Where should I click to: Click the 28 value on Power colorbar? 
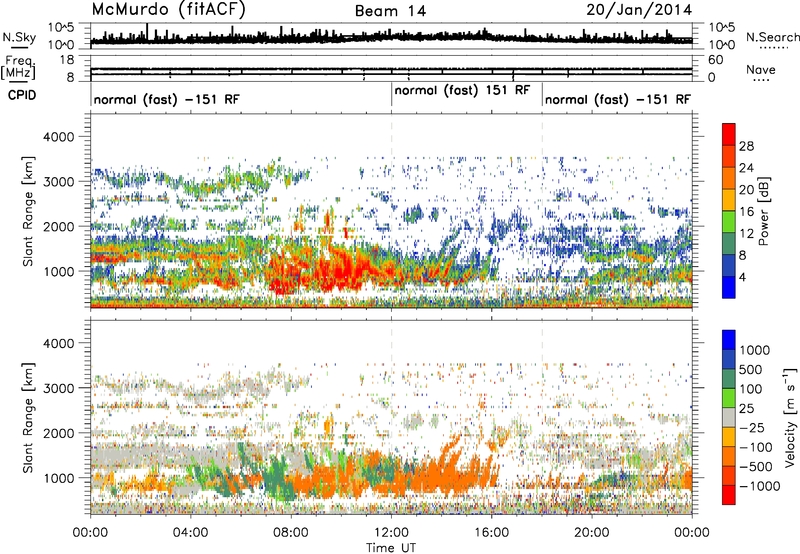coord(746,146)
